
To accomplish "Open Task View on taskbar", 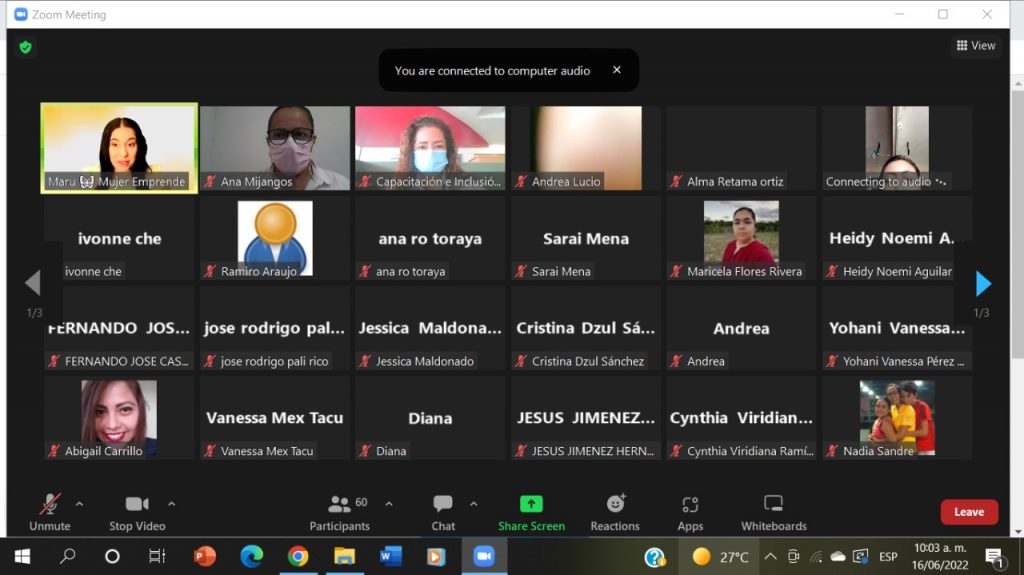I will pyautogui.click(x=157, y=556).
